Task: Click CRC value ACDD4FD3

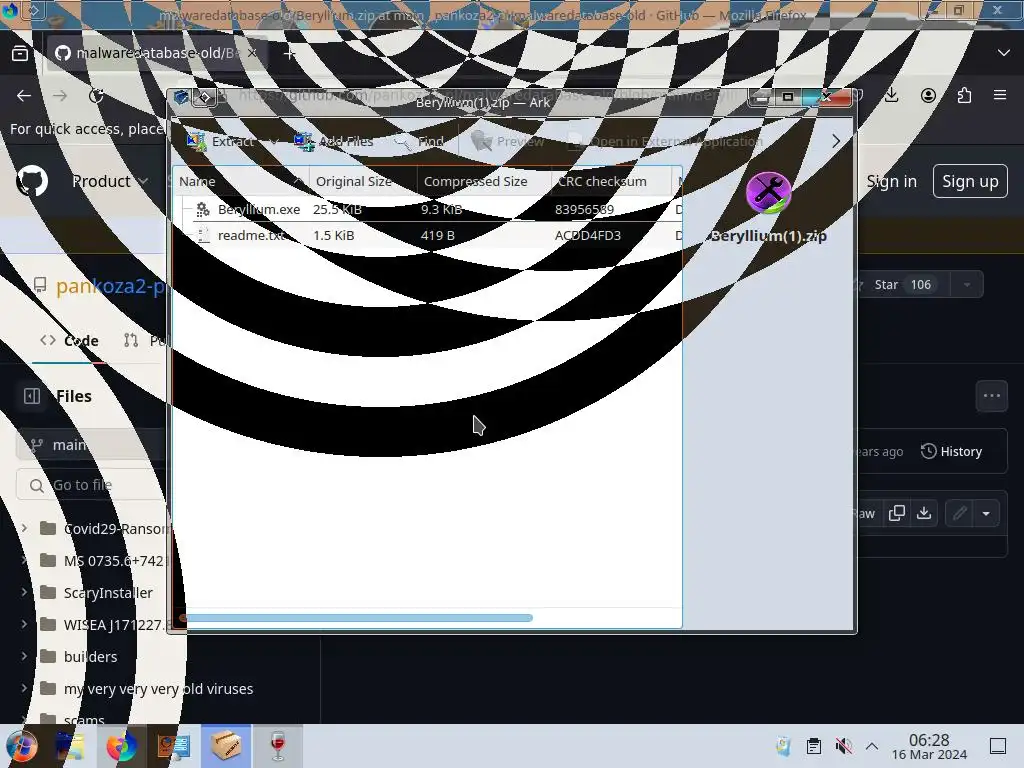Action: (588, 235)
